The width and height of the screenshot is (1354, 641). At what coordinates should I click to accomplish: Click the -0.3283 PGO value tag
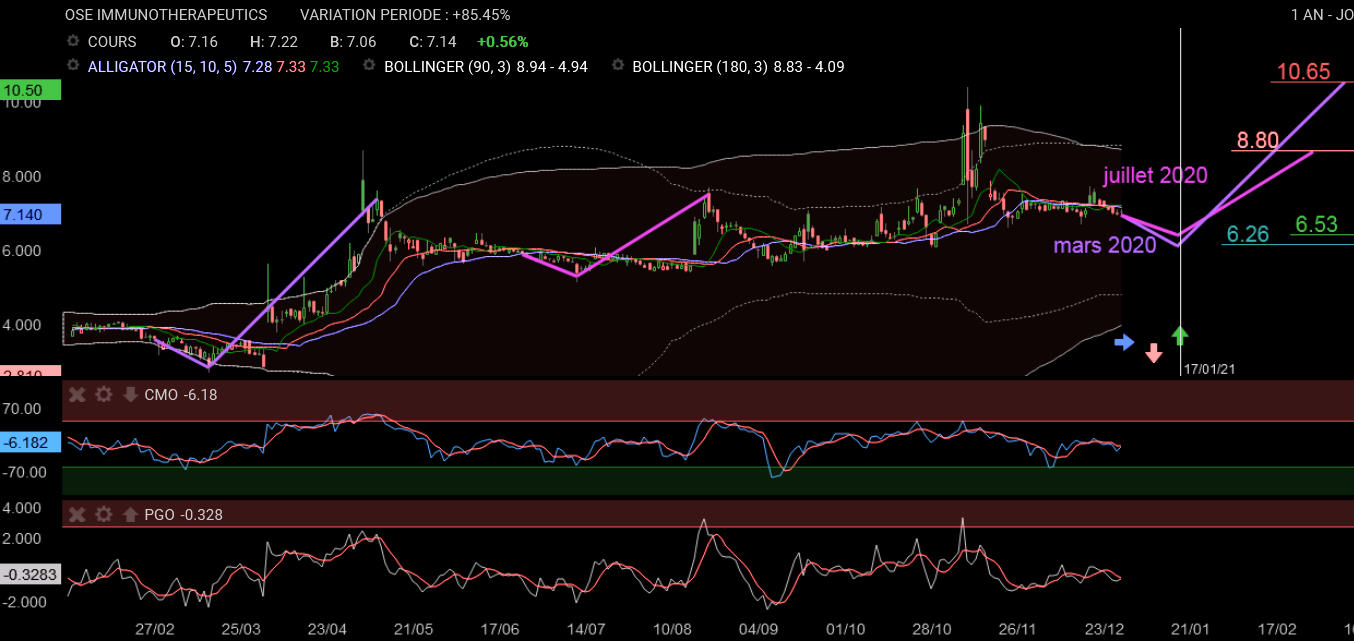point(30,575)
